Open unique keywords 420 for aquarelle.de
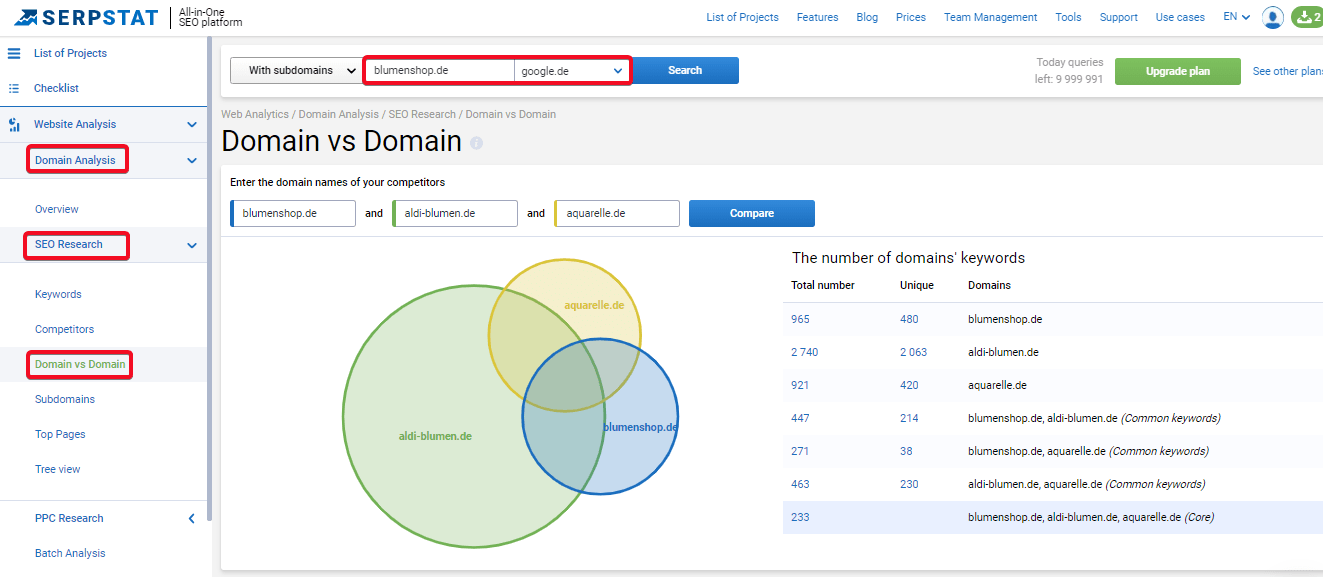Image resolution: width=1323 pixels, height=577 pixels. point(909,385)
